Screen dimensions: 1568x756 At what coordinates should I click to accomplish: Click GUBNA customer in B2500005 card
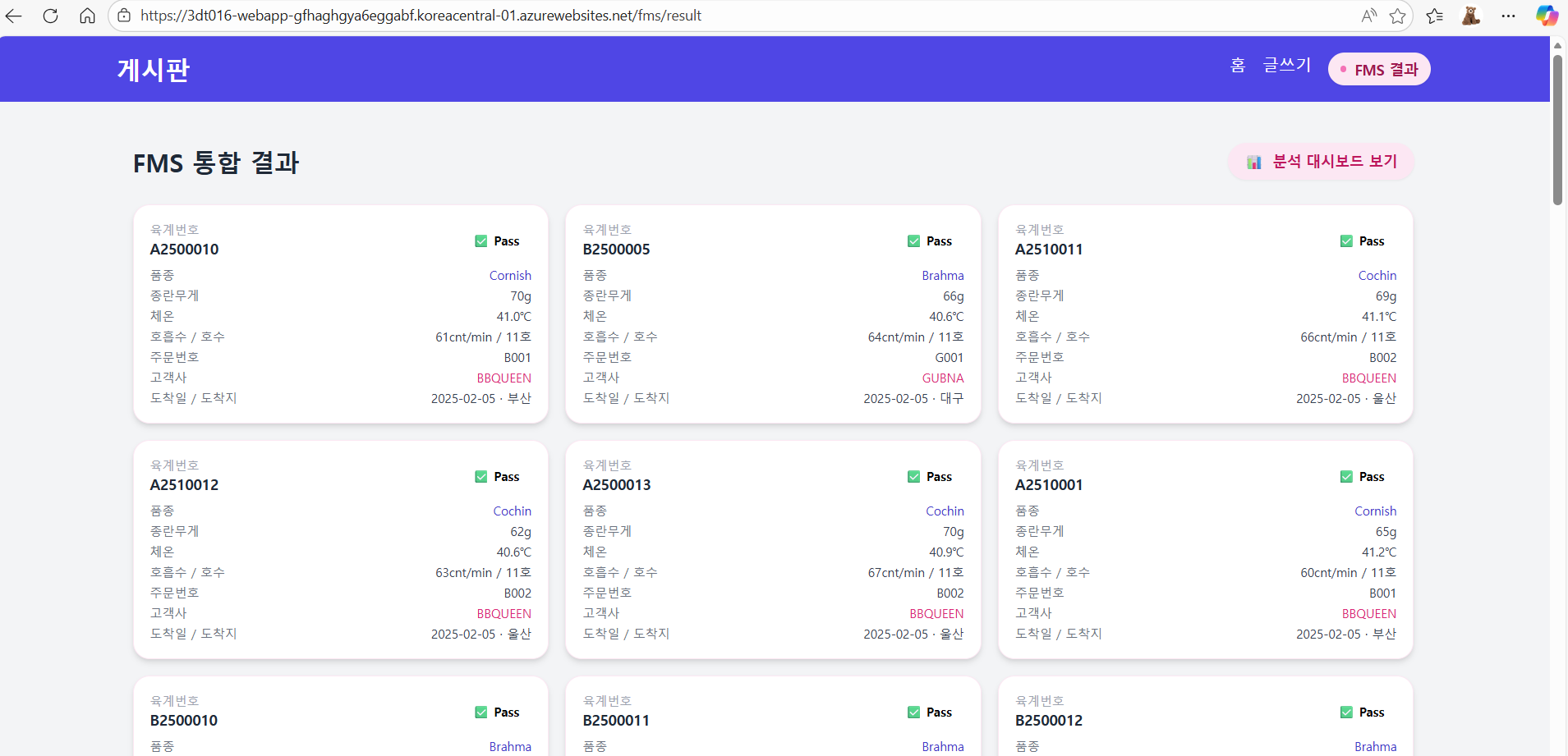point(943,378)
